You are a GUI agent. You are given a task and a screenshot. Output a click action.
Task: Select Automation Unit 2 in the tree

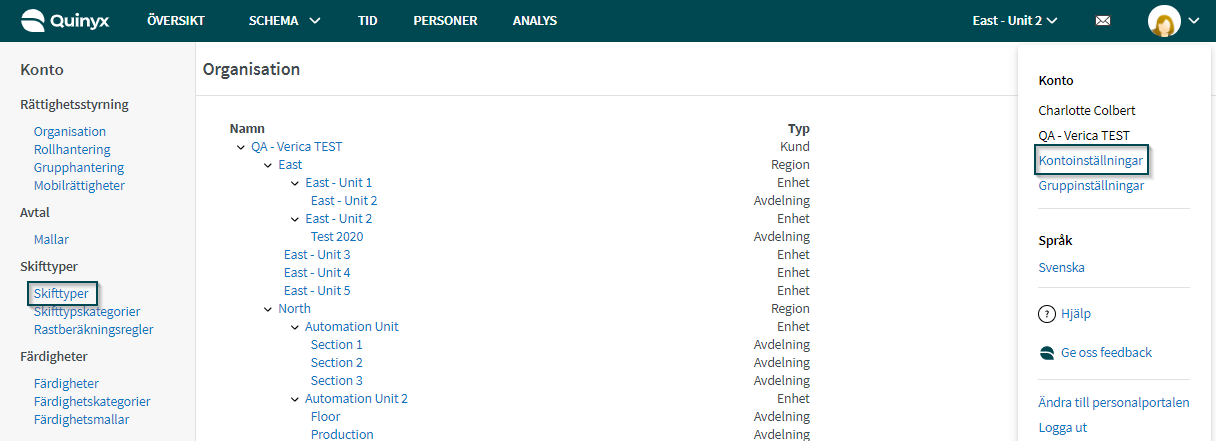[357, 399]
